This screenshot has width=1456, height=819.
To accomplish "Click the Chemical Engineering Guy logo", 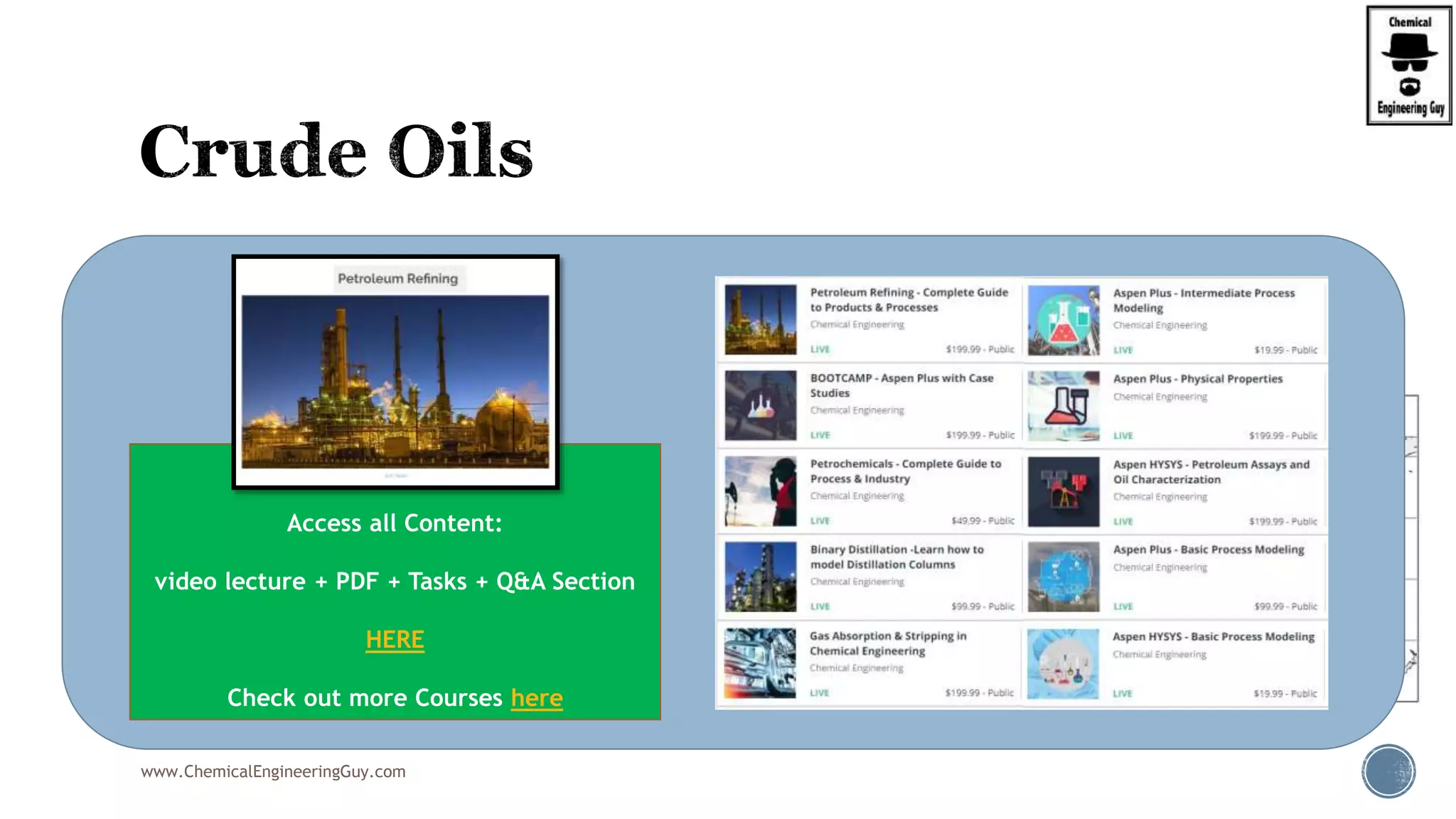I will pos(1409,65).
